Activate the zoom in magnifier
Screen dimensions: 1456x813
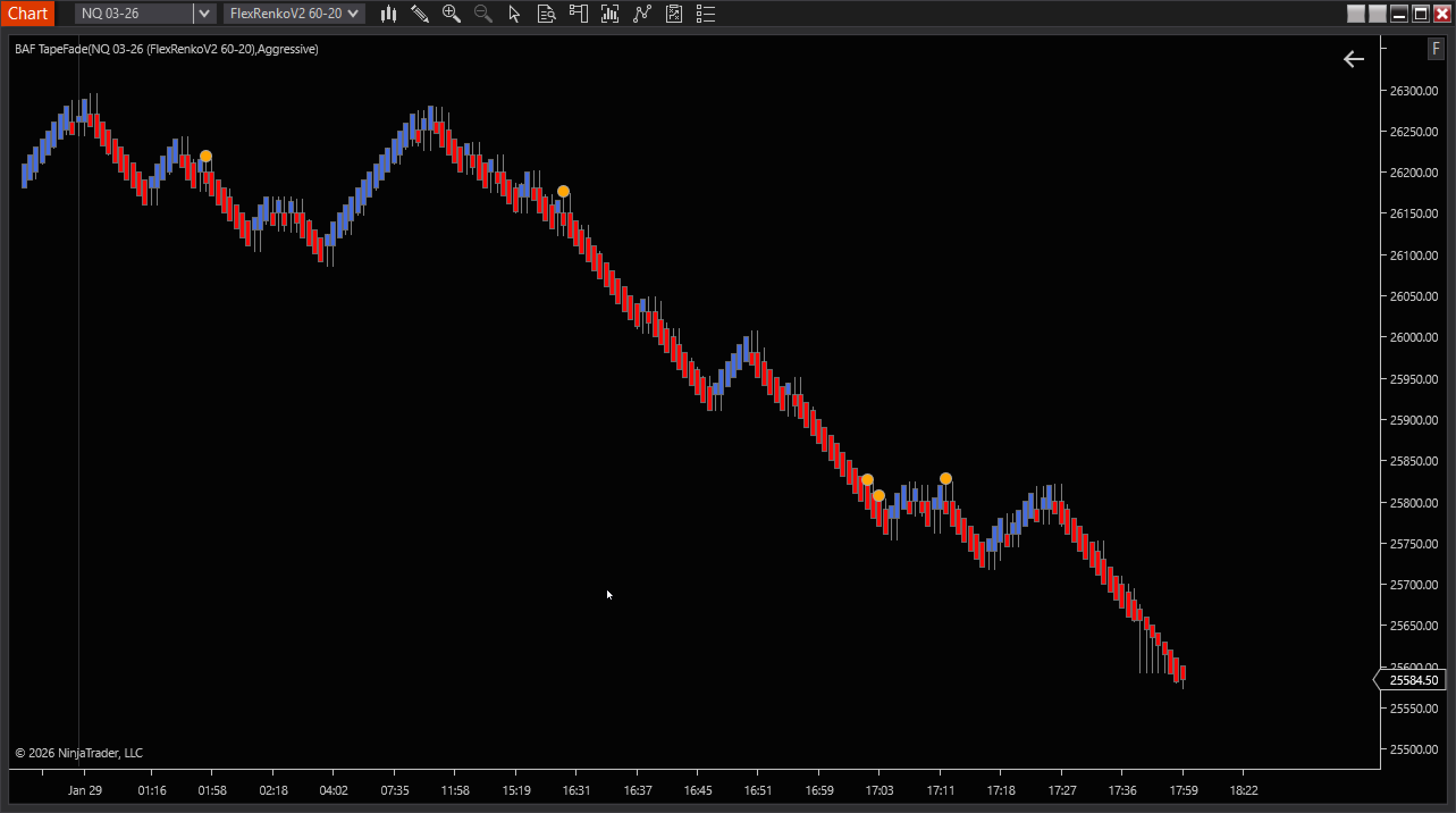point(452,14)
